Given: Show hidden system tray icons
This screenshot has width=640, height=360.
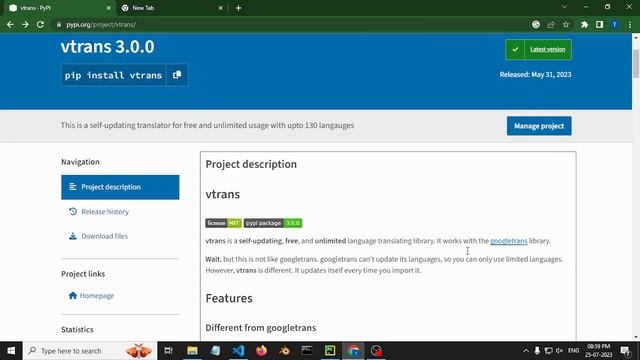Looking at the screenshot, I should pyautogui.click(x=526, y=351).
